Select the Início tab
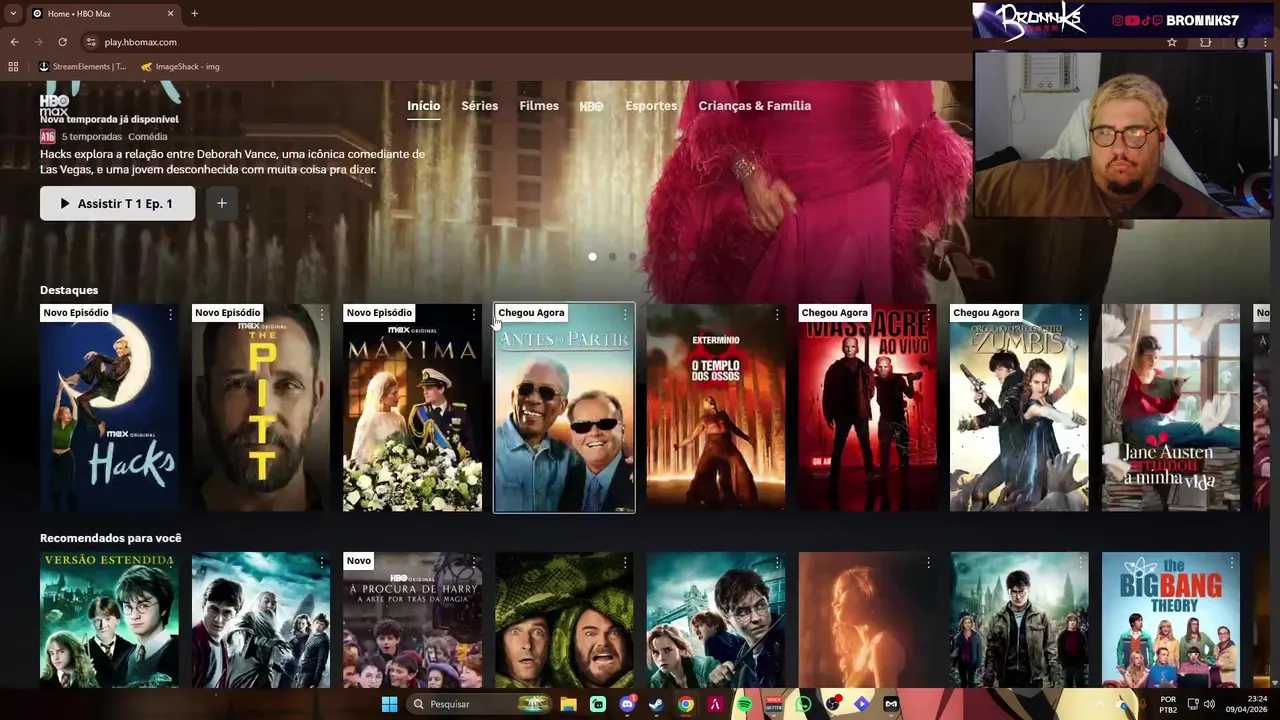 click(423, 106)
